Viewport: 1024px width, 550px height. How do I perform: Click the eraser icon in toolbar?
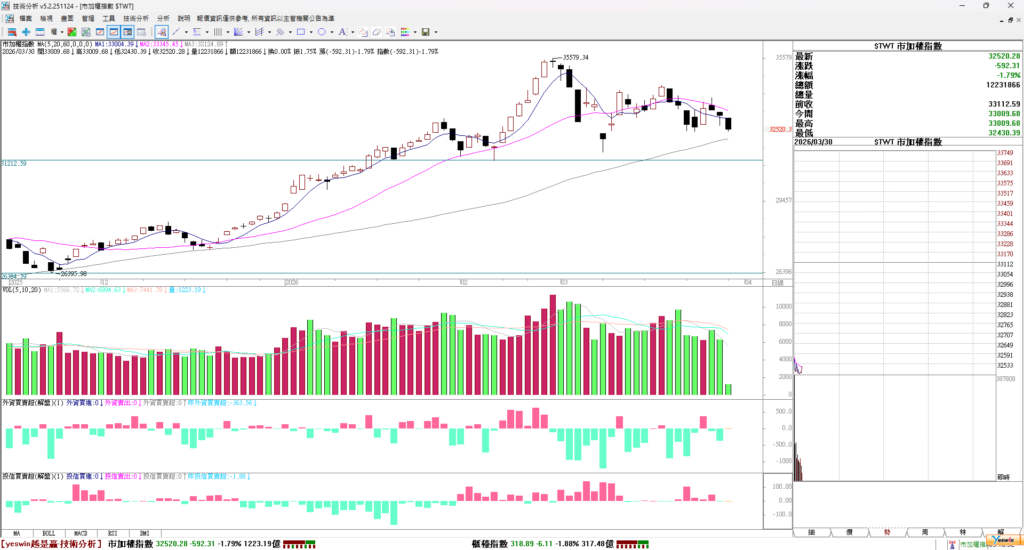coord(376,32)
